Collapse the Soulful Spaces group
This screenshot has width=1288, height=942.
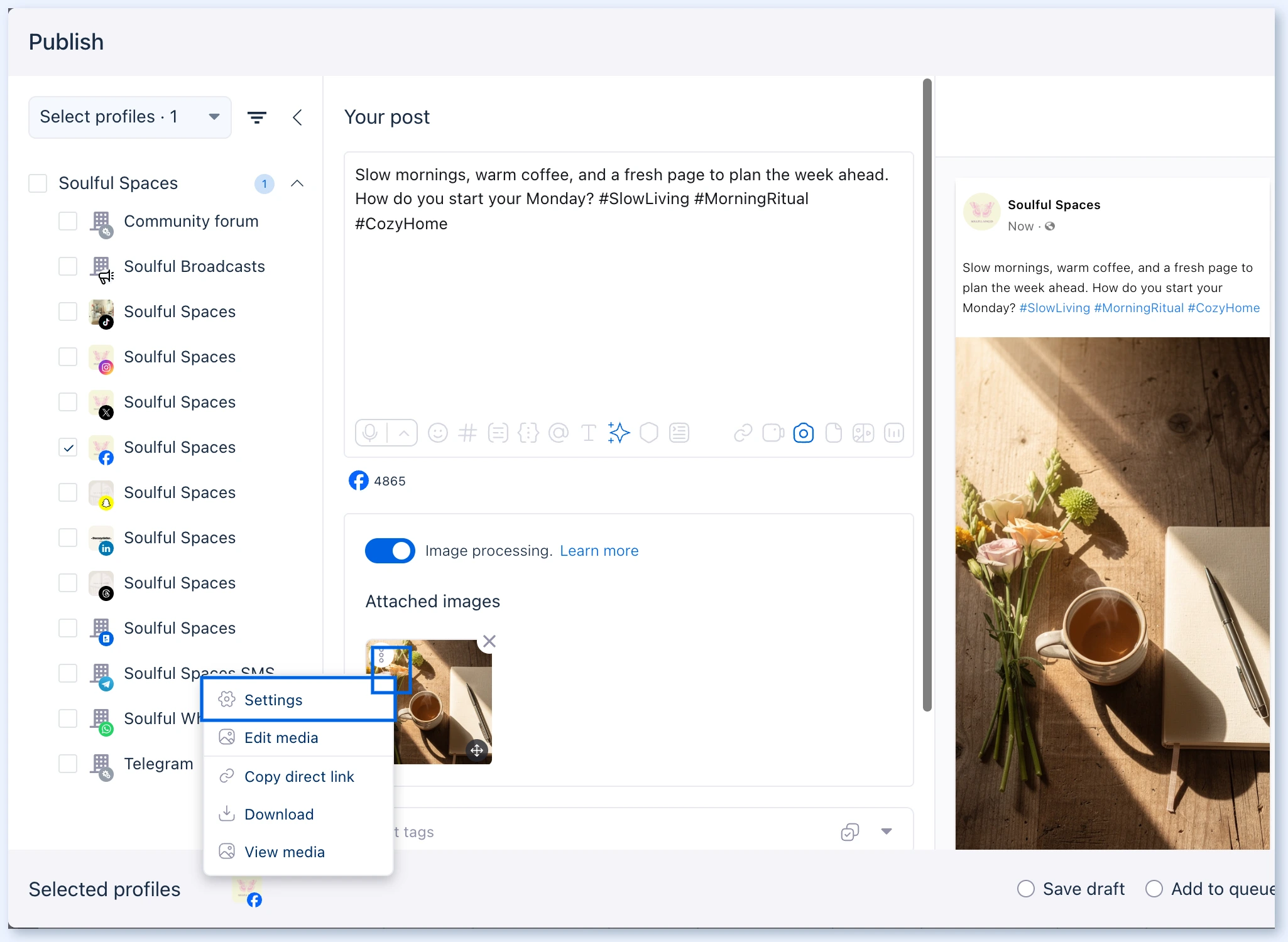tap(297, 183)
